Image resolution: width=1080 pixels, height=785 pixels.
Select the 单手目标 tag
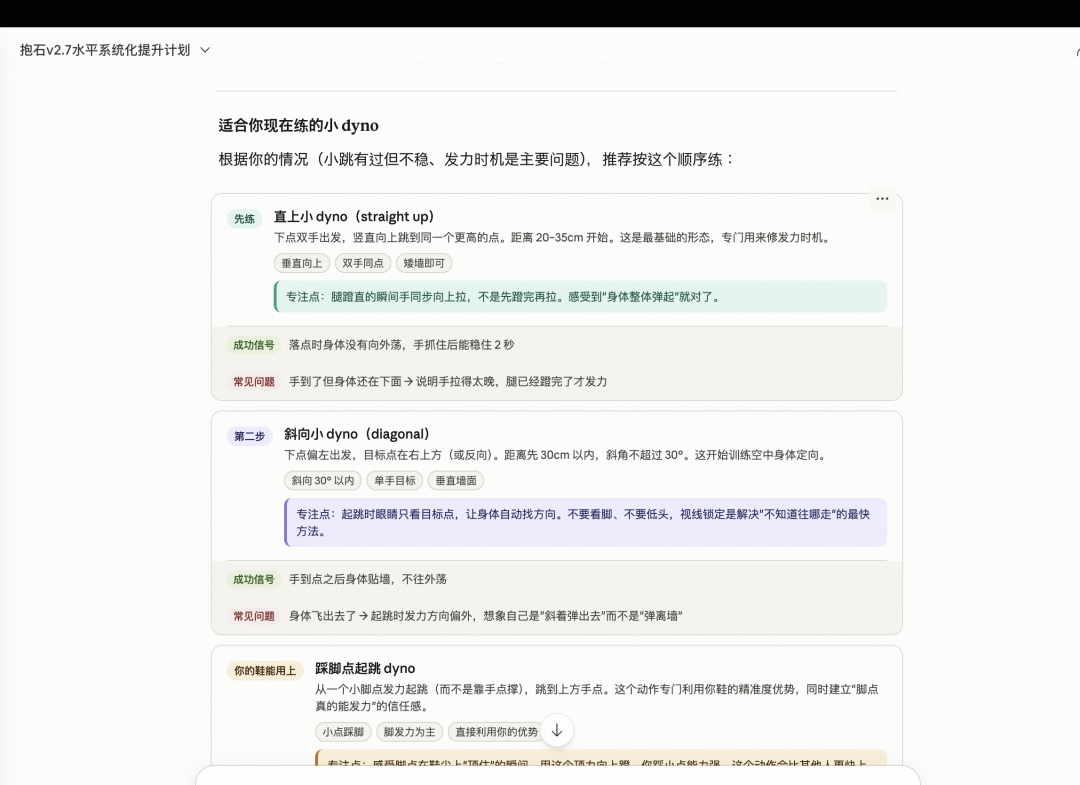coord(395,481)
